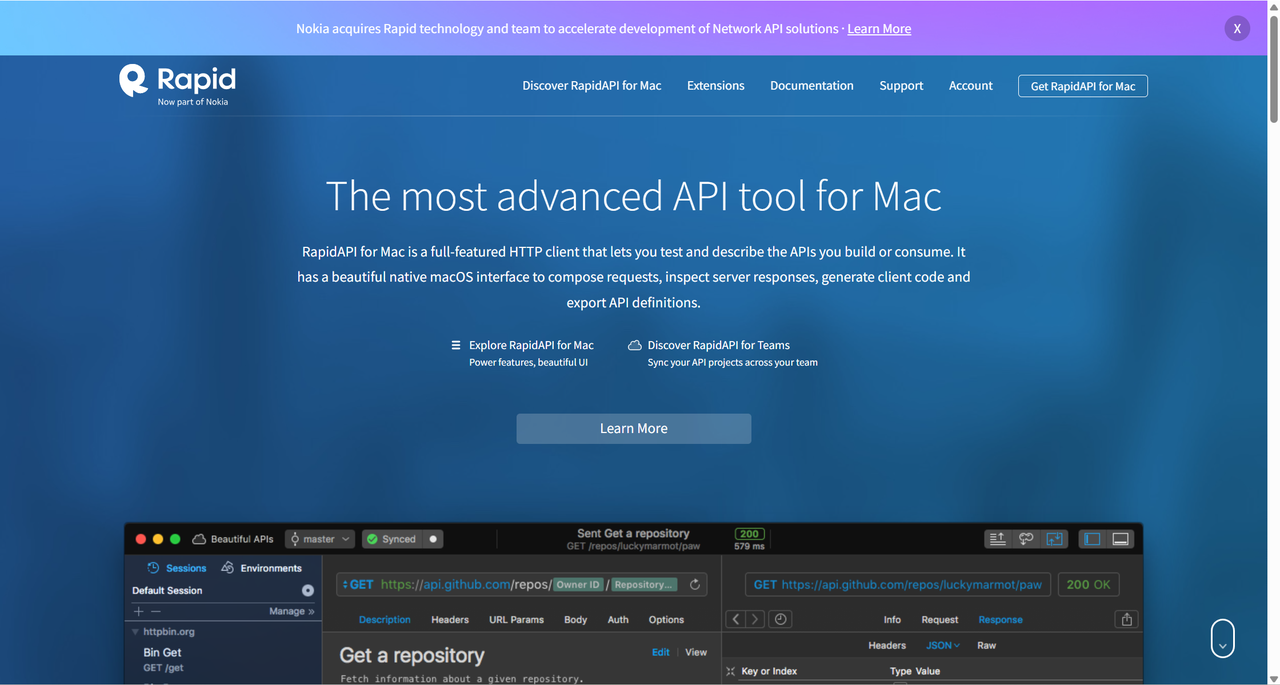1280x685 pixels.
Task: Open the URL Params tab
Action: pyautogui.click(x=516, y=620)
